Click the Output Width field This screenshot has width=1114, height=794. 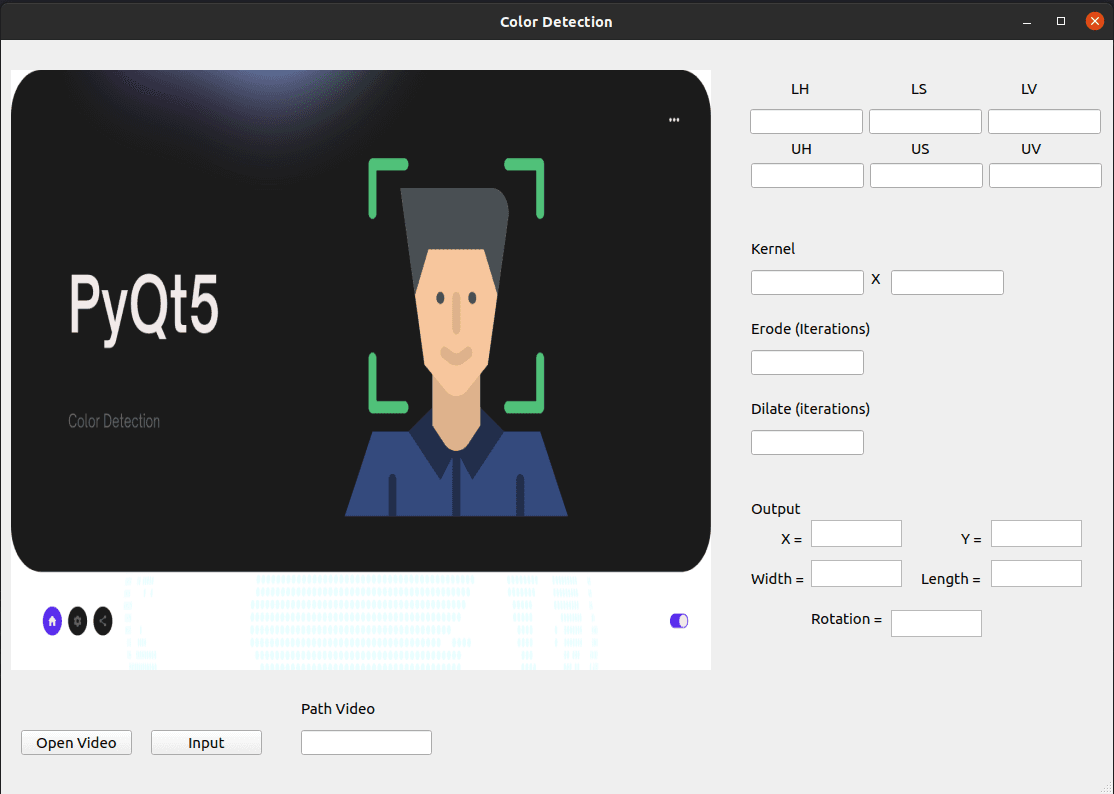856,574
